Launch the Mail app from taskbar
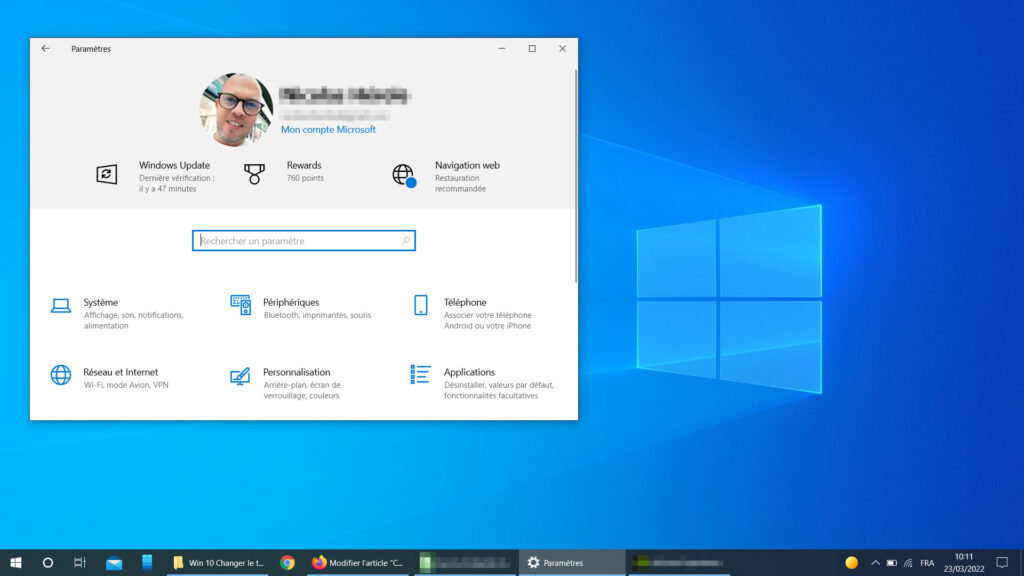 pos(114,562)
